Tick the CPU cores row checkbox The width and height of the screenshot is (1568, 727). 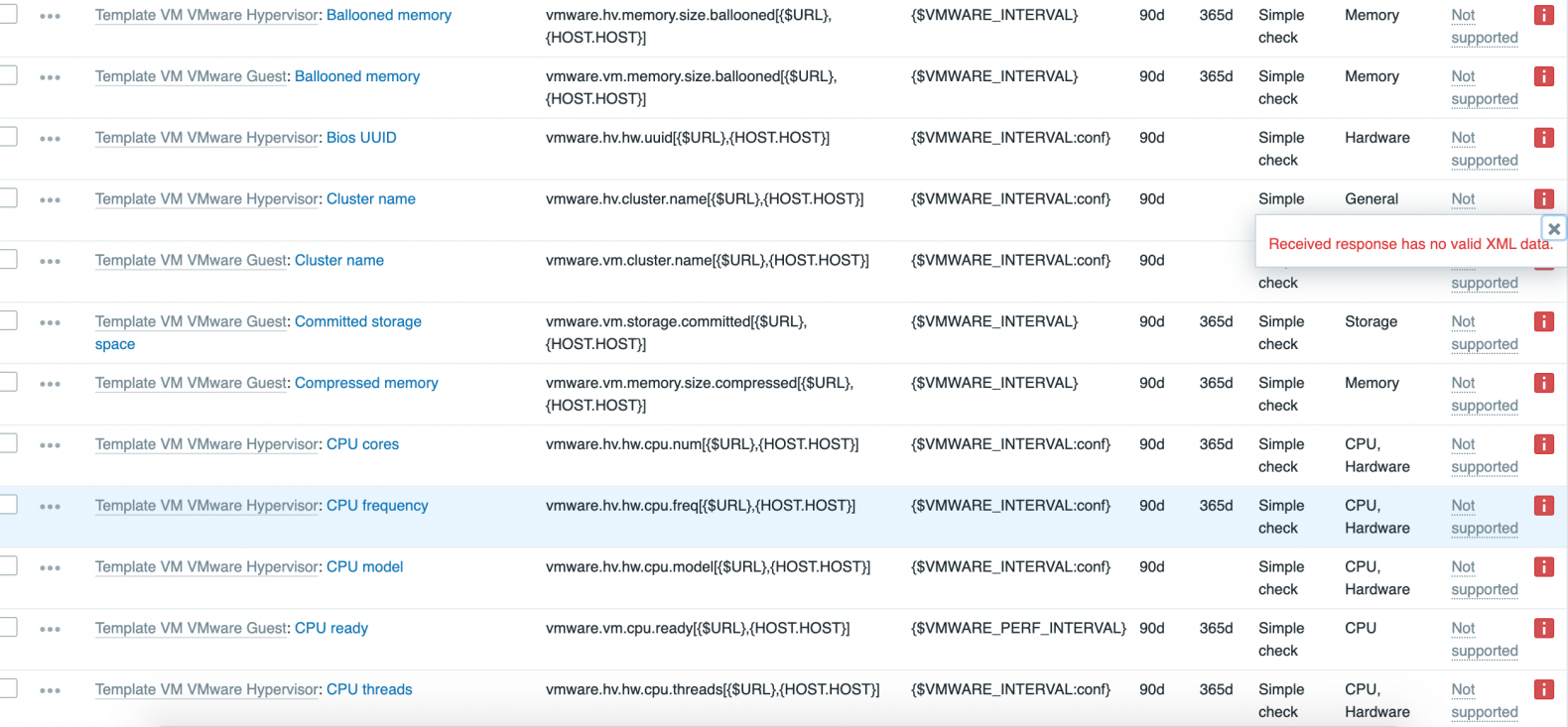click(8, 442)
